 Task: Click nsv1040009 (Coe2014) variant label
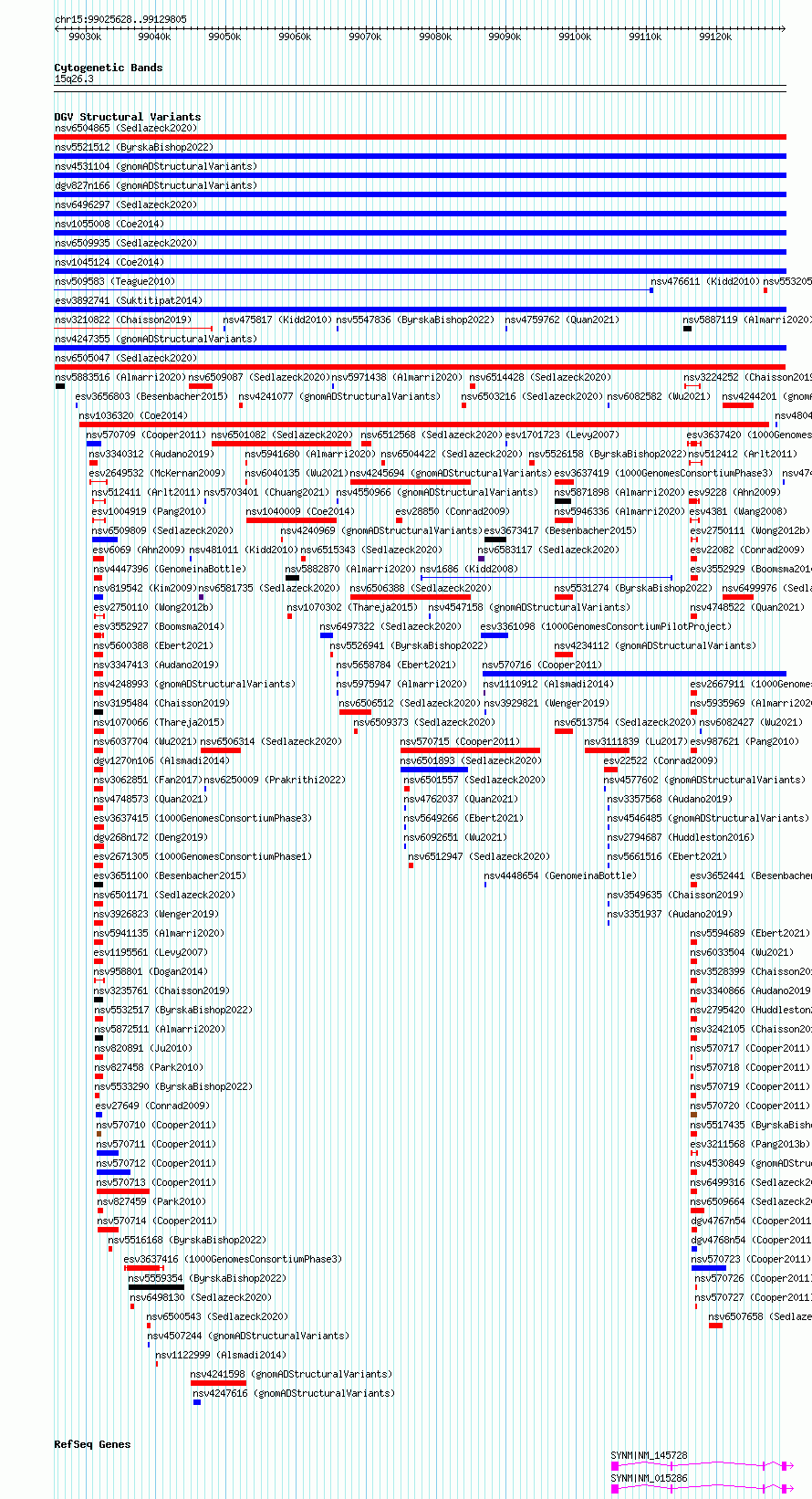tap(300, 511)
